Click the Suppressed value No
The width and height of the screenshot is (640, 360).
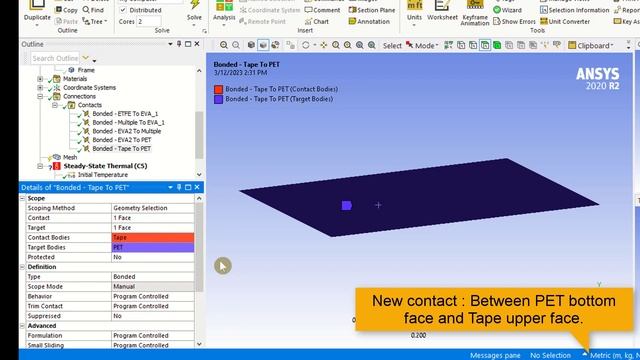[x=153, y=316]
